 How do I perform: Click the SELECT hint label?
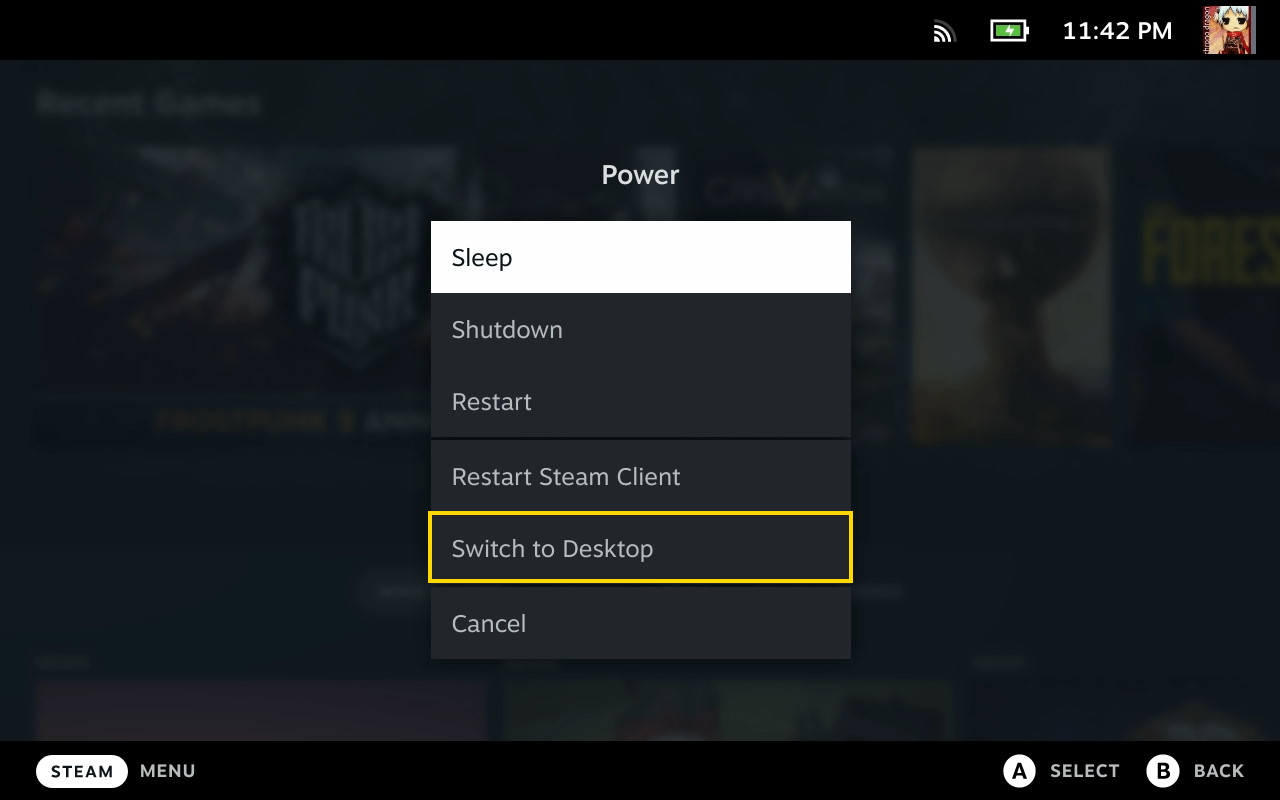pyautogui.click(x=1084, y=771)
